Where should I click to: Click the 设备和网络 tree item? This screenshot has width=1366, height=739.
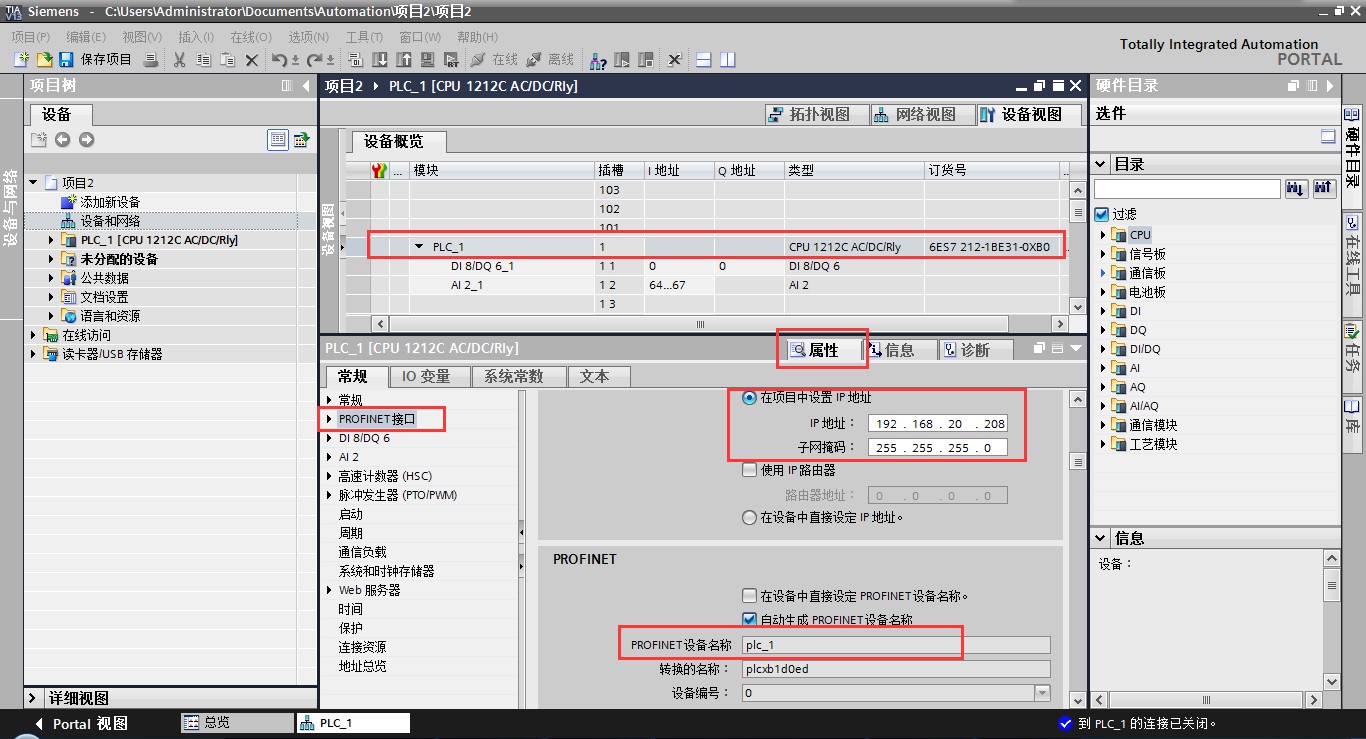point(110,221)
